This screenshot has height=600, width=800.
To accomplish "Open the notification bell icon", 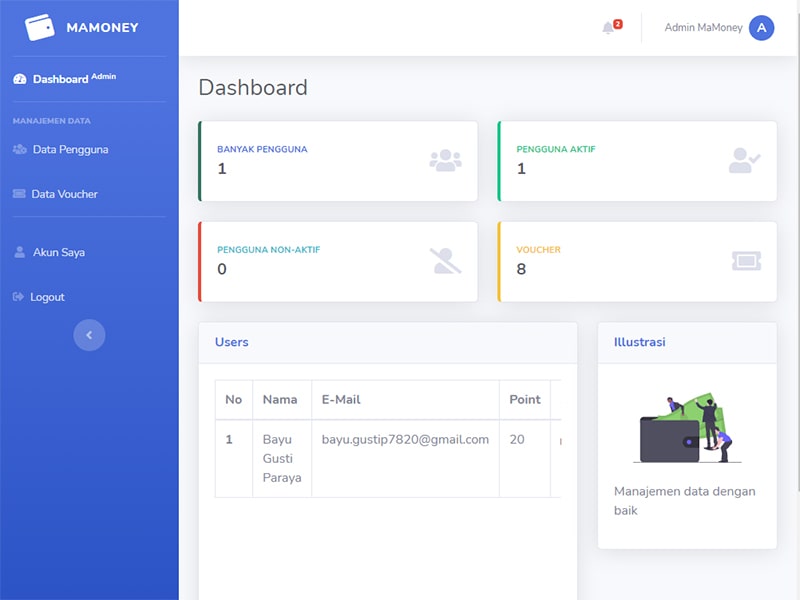I will [608, 28].
